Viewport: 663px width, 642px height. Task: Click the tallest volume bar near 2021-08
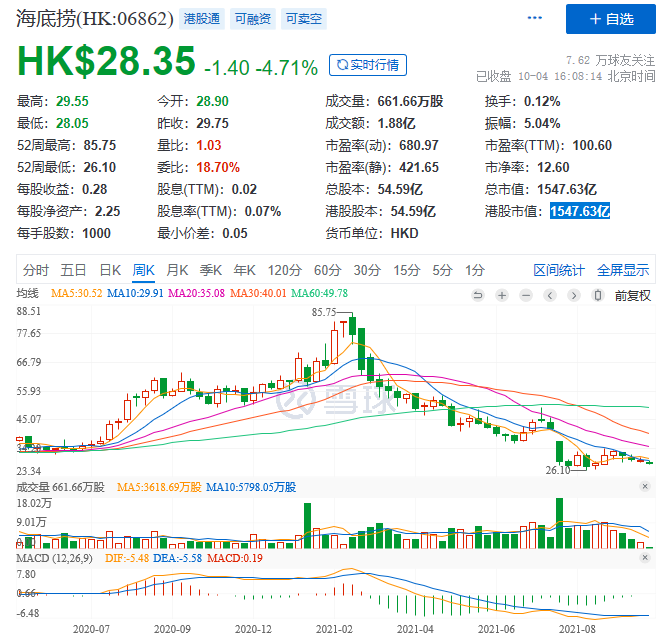(x=559, y=523)
